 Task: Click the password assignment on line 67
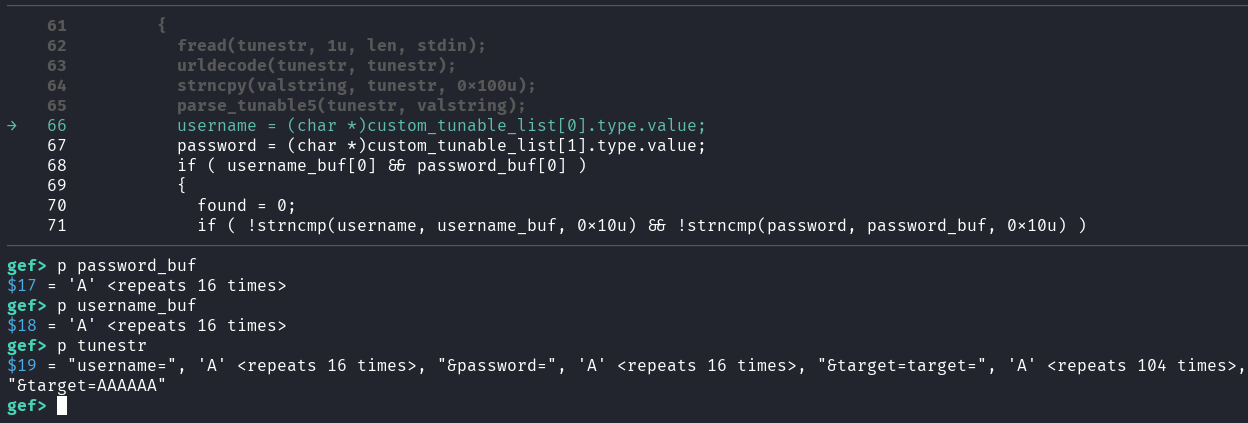(441, 145)
